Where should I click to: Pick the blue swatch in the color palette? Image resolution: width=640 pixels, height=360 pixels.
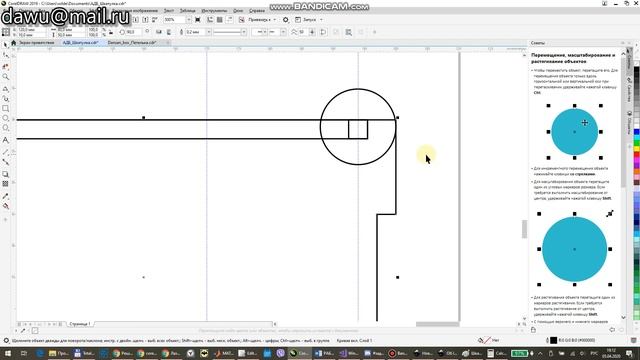[x=636, y=132]
